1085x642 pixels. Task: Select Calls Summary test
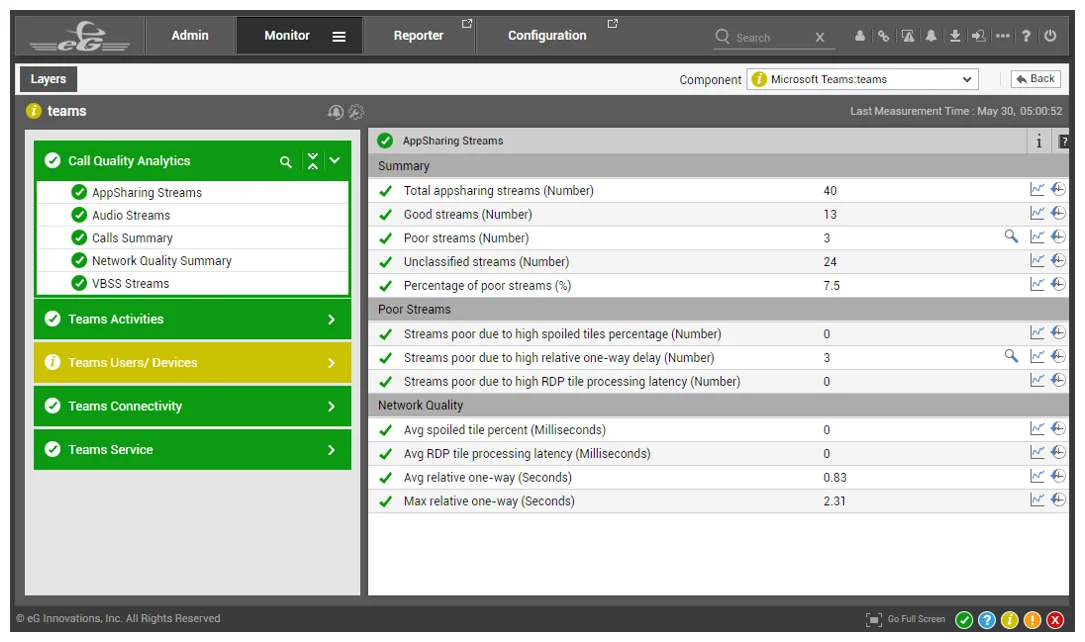[132, 238]
